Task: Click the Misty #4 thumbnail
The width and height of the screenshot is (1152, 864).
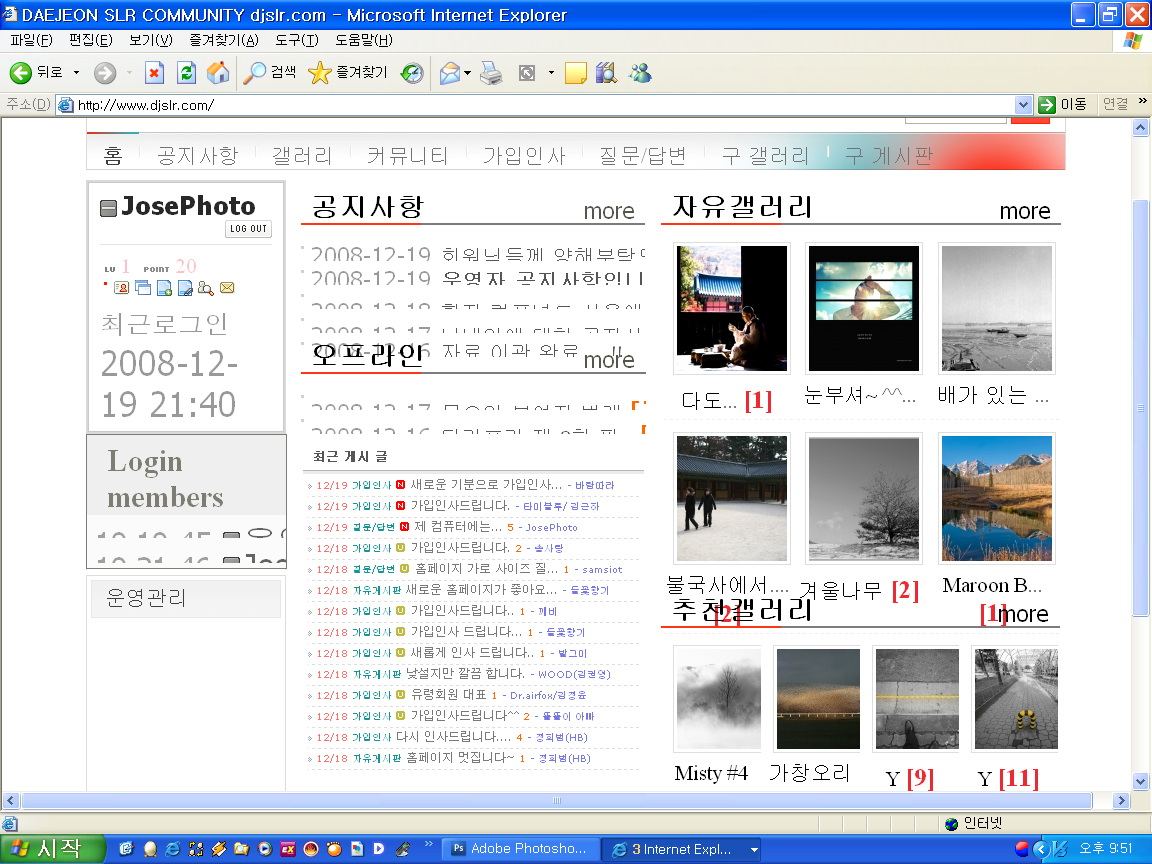Action: click(716, 698)
